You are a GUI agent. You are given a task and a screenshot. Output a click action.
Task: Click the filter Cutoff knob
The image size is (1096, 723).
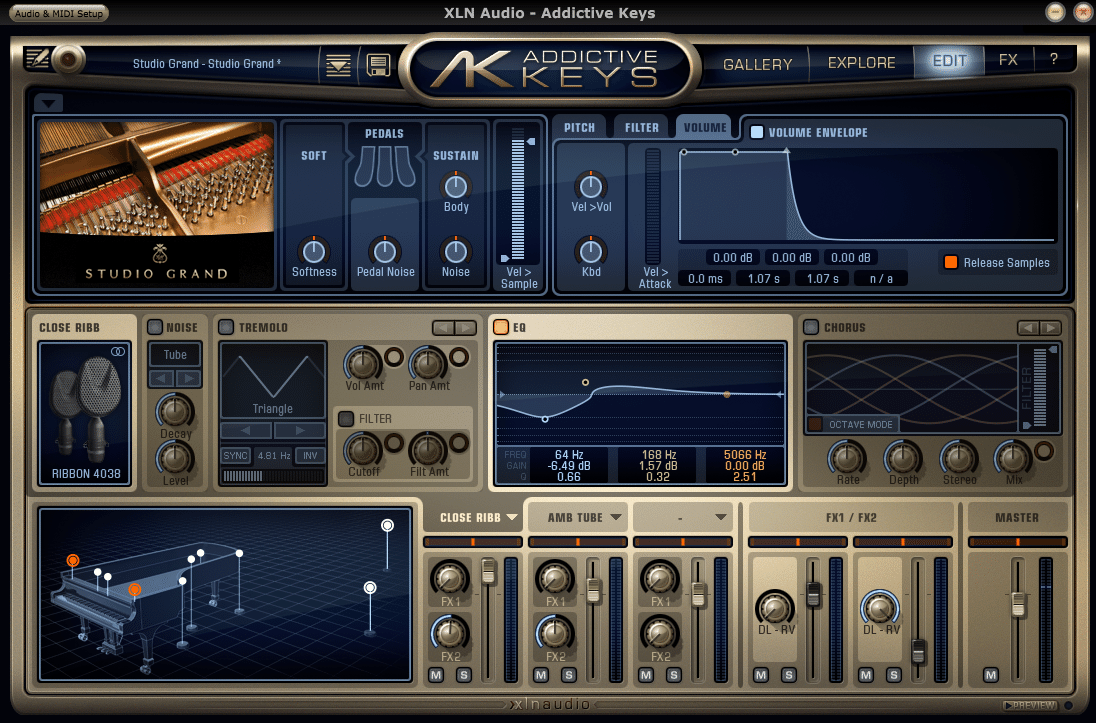click(x=362, y=450)
